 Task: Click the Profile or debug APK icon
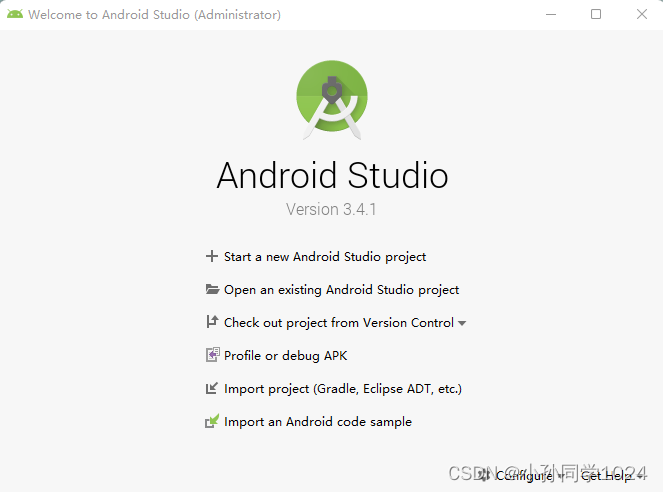point(212,355)
